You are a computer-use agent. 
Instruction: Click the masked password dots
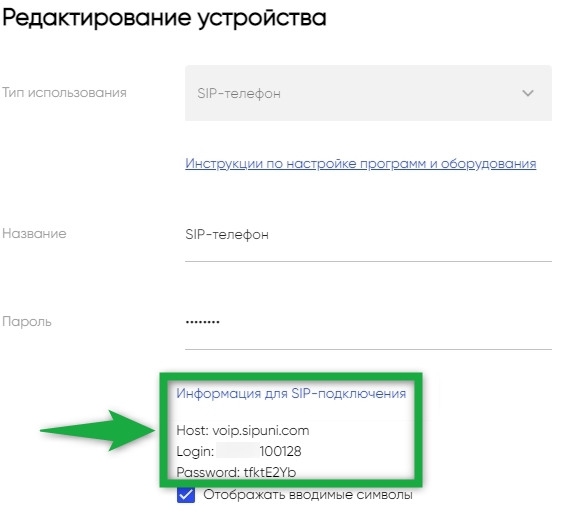coord(202,322)
